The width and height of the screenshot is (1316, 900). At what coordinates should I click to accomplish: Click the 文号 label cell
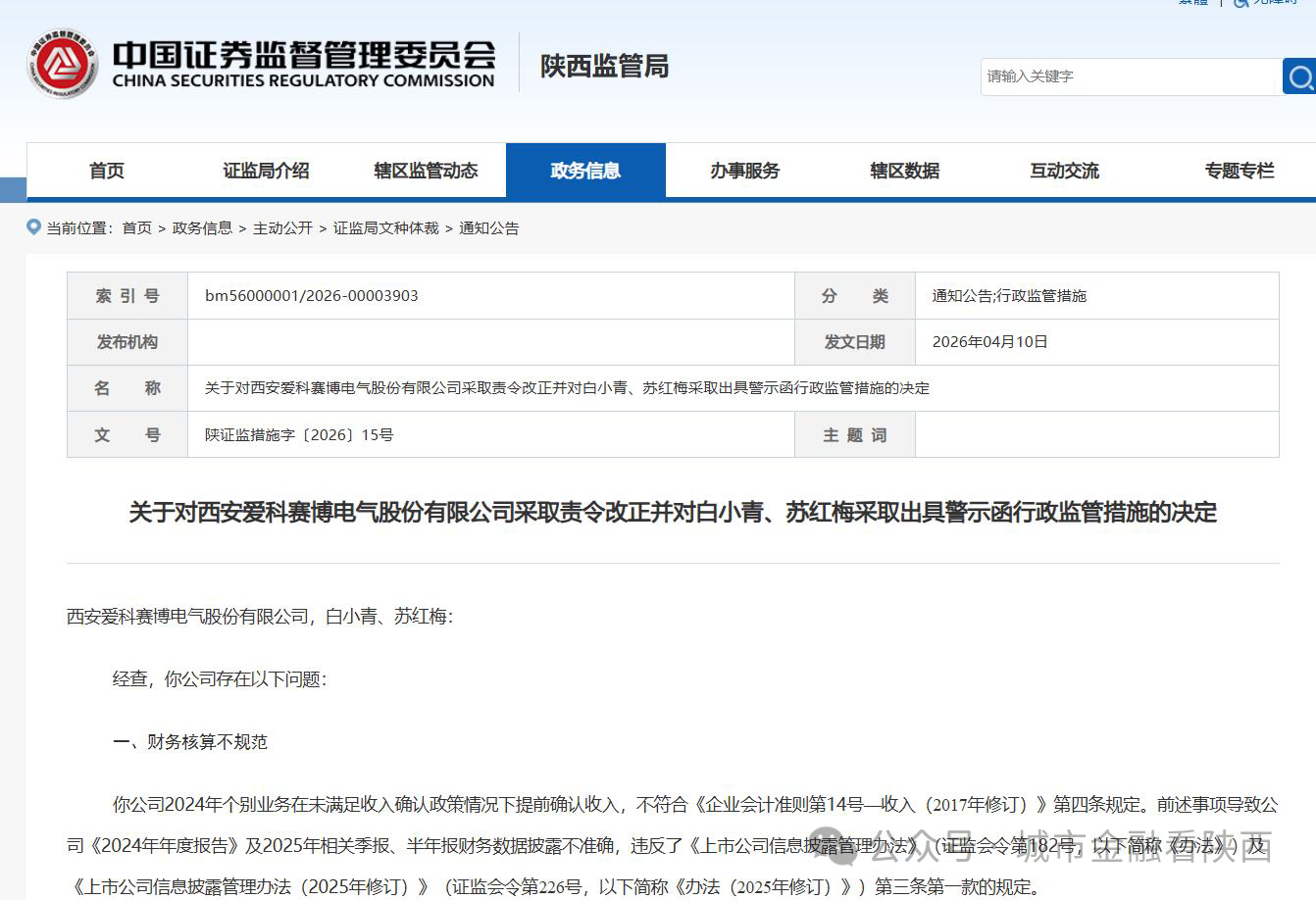[x=127, y=434]
